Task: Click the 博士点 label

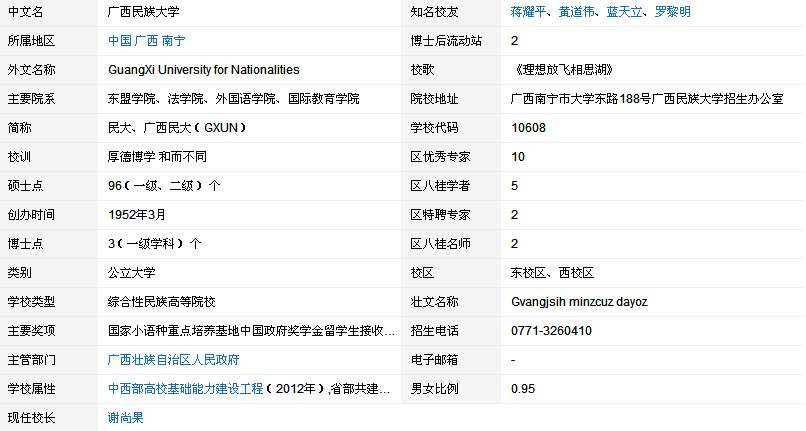Action: (25, 243)
